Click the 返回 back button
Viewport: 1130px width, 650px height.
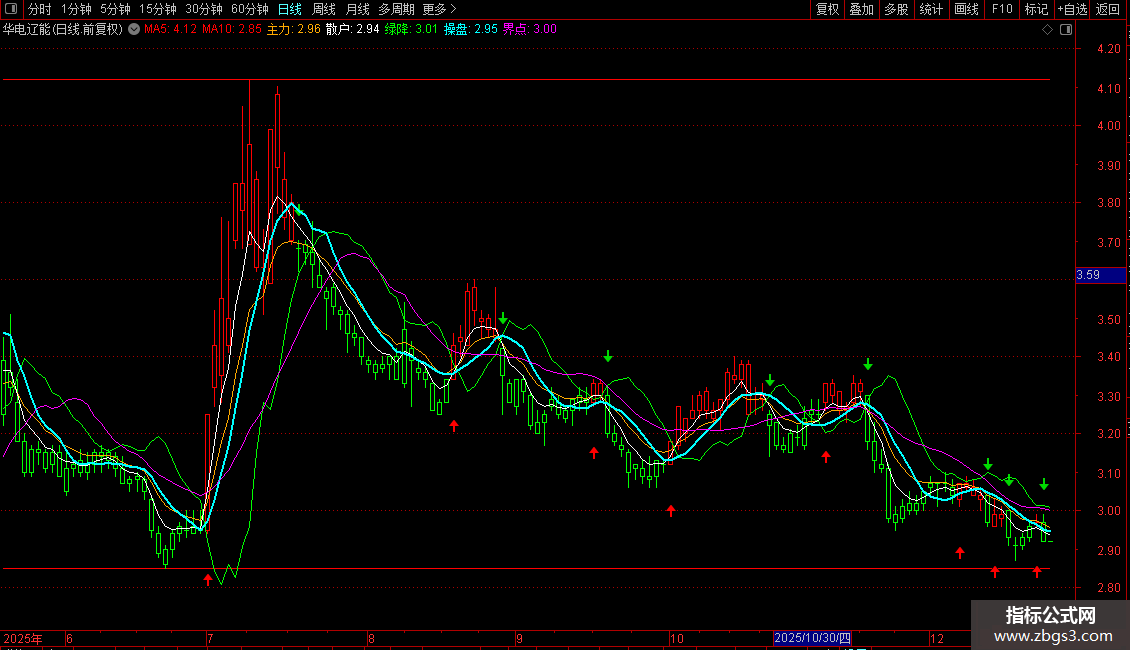[x=1108, y=9]
